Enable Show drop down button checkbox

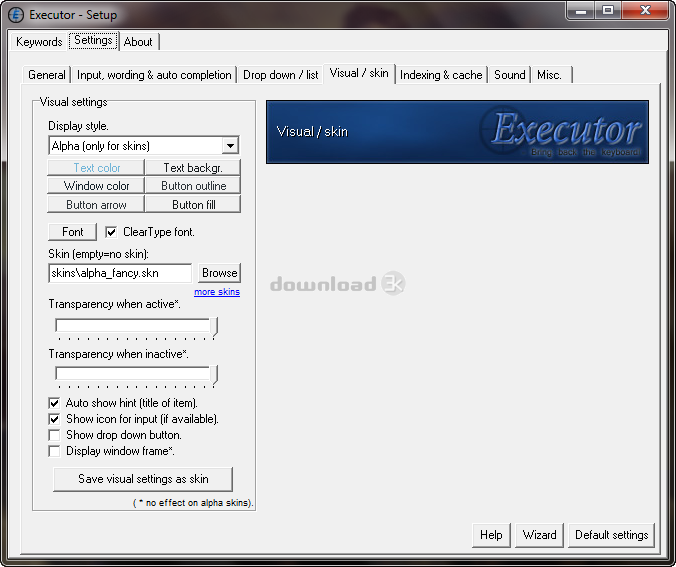(x=54, y=435)
